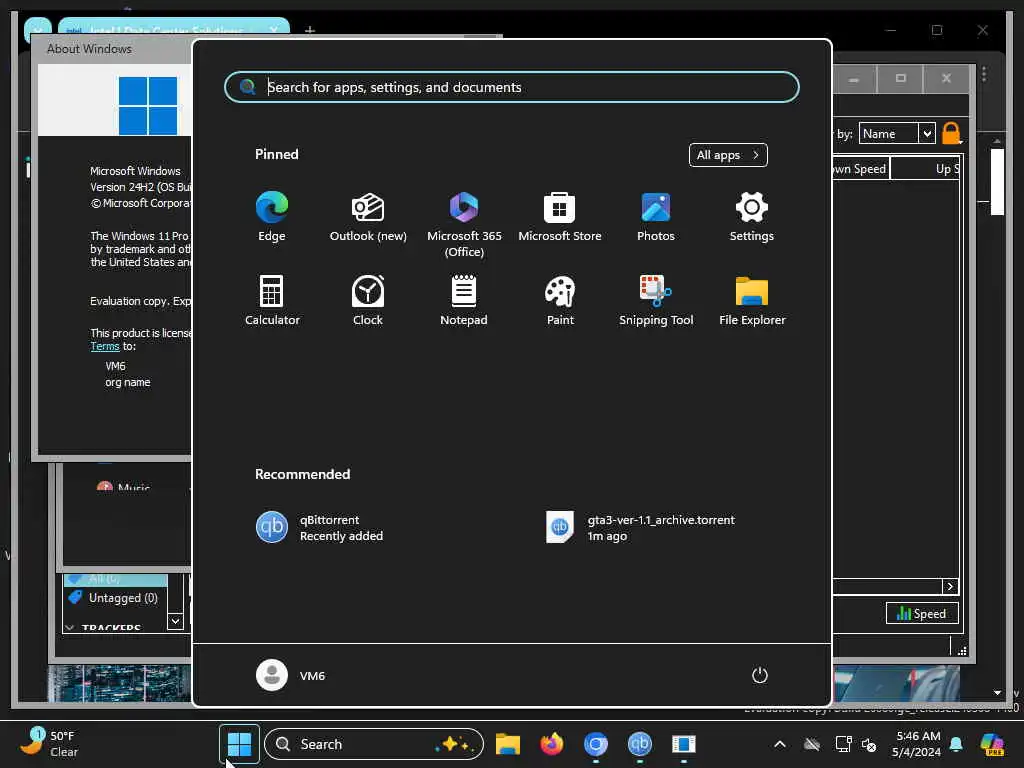Open the Edge pinned app

[272, 217]
